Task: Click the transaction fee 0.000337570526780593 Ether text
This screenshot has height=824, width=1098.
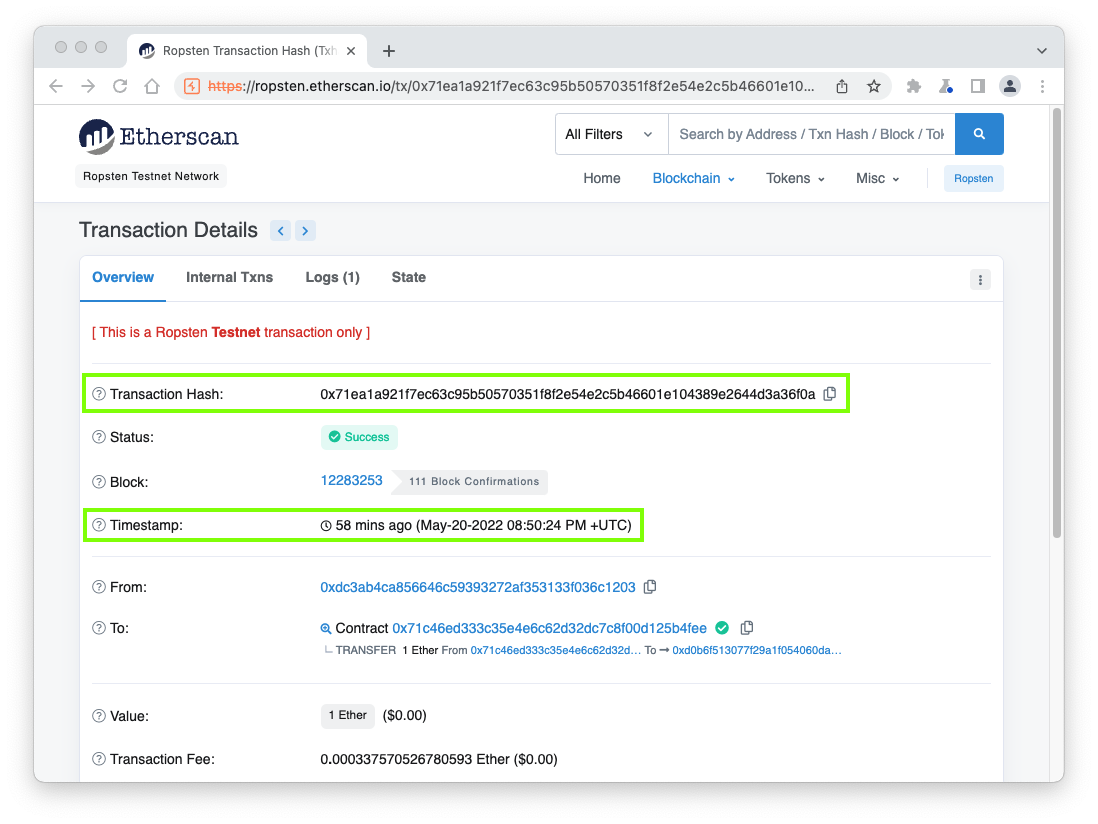Action: click(415, 759)
